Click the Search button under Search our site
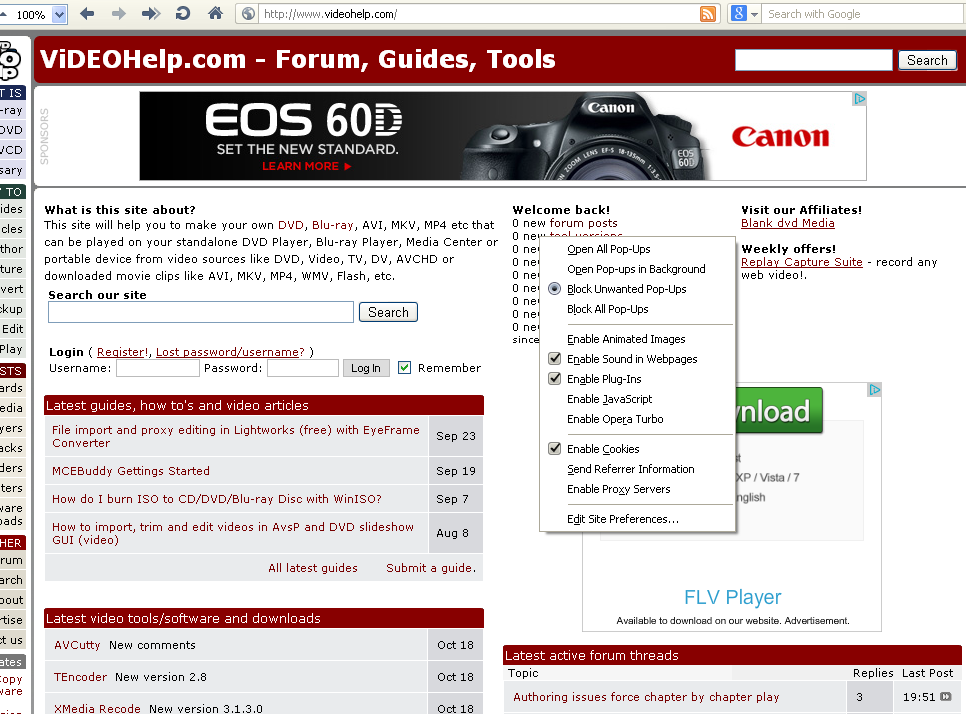This screenshot has height=714, width=966. [388, 312]
